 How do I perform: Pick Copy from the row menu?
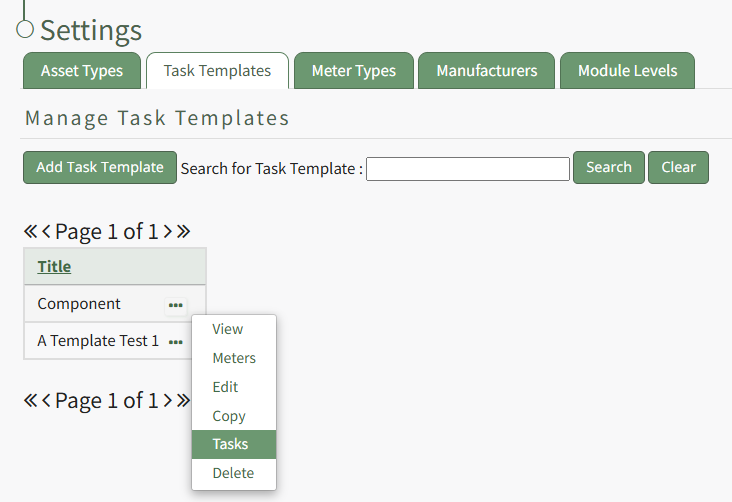point(229,416)
